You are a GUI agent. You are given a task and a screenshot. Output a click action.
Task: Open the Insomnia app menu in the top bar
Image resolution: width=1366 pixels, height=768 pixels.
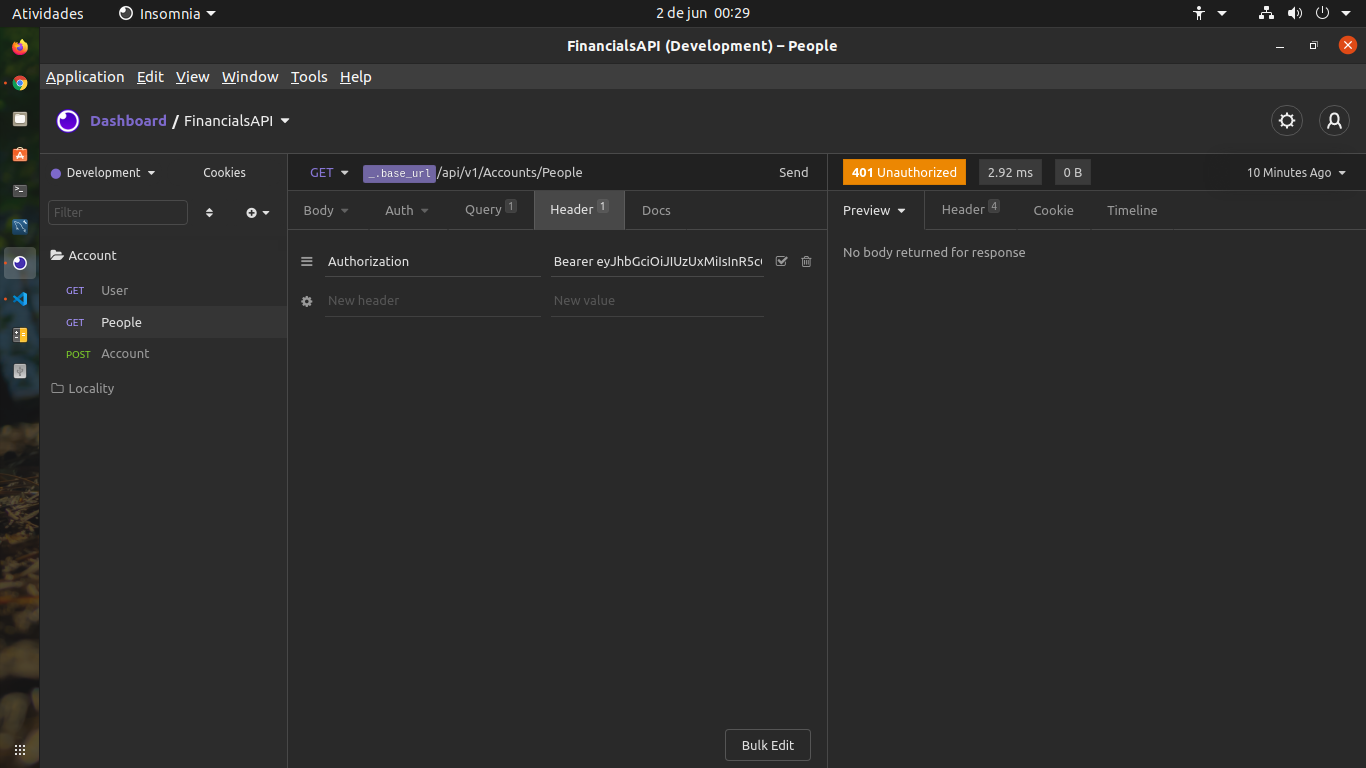click(167, 14)
